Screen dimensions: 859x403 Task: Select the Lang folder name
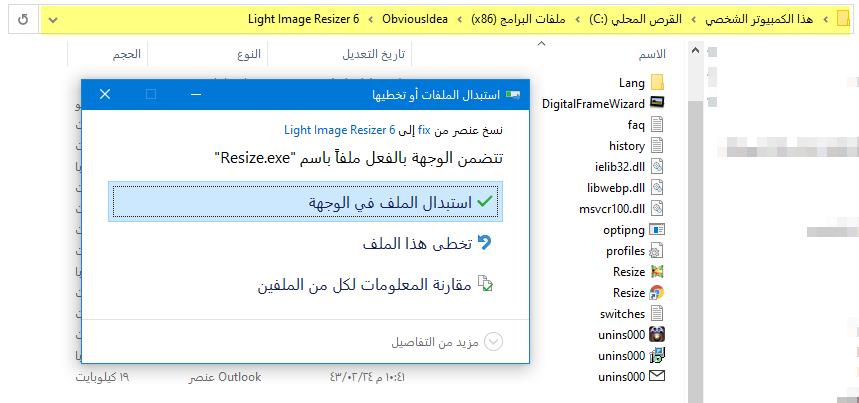point(632,83)
